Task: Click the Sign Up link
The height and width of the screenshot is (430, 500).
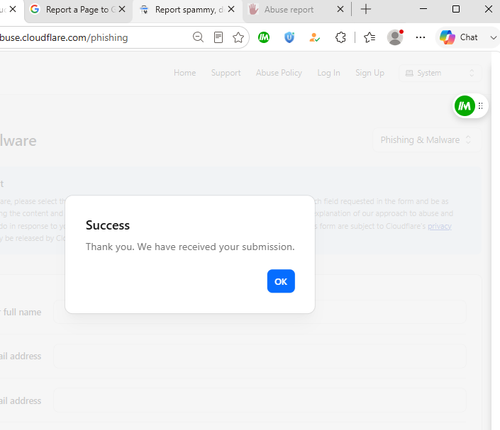Action: (x=370, y=73)
